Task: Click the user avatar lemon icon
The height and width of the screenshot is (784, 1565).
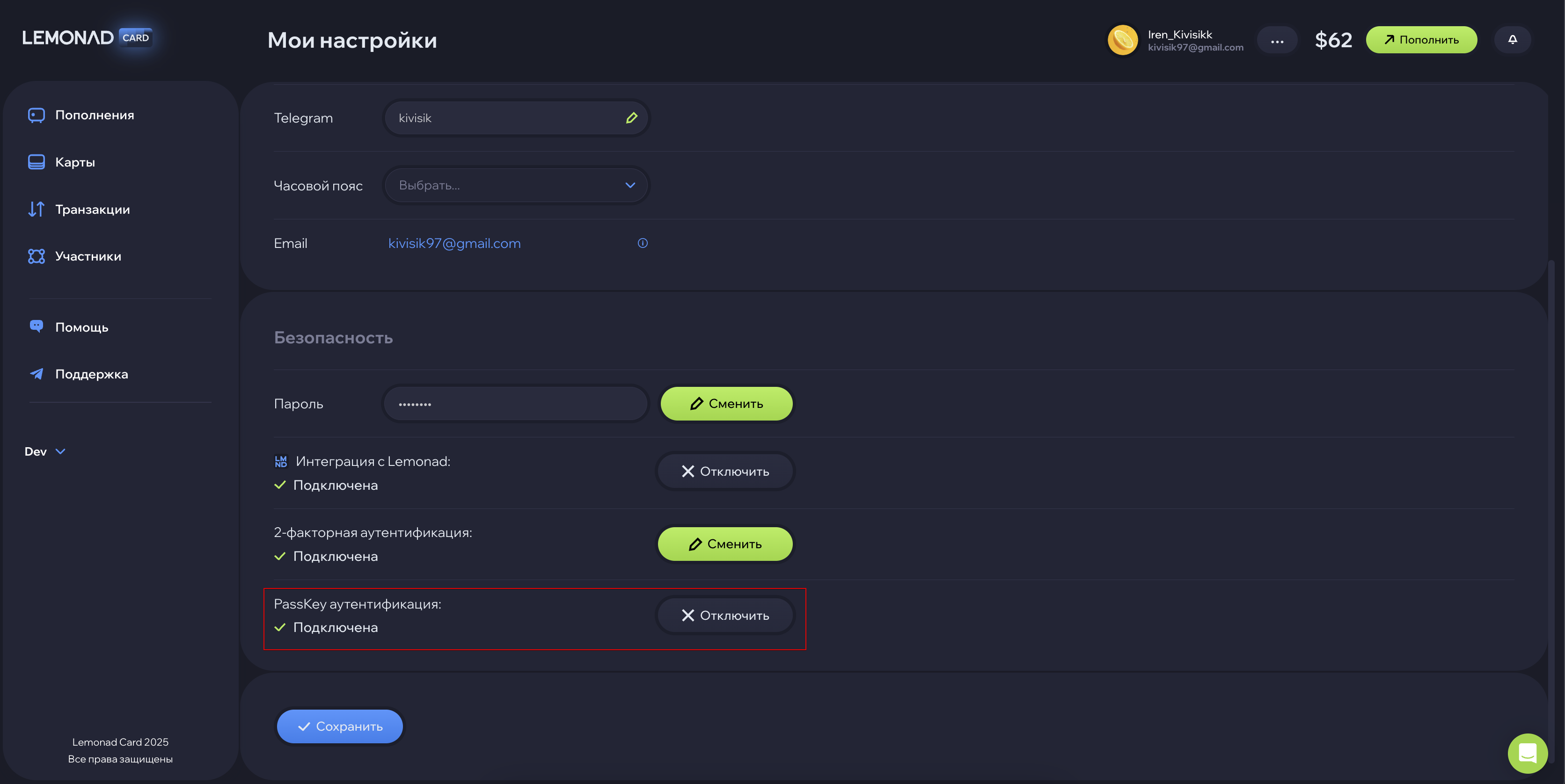Action: pos(1122,40)
